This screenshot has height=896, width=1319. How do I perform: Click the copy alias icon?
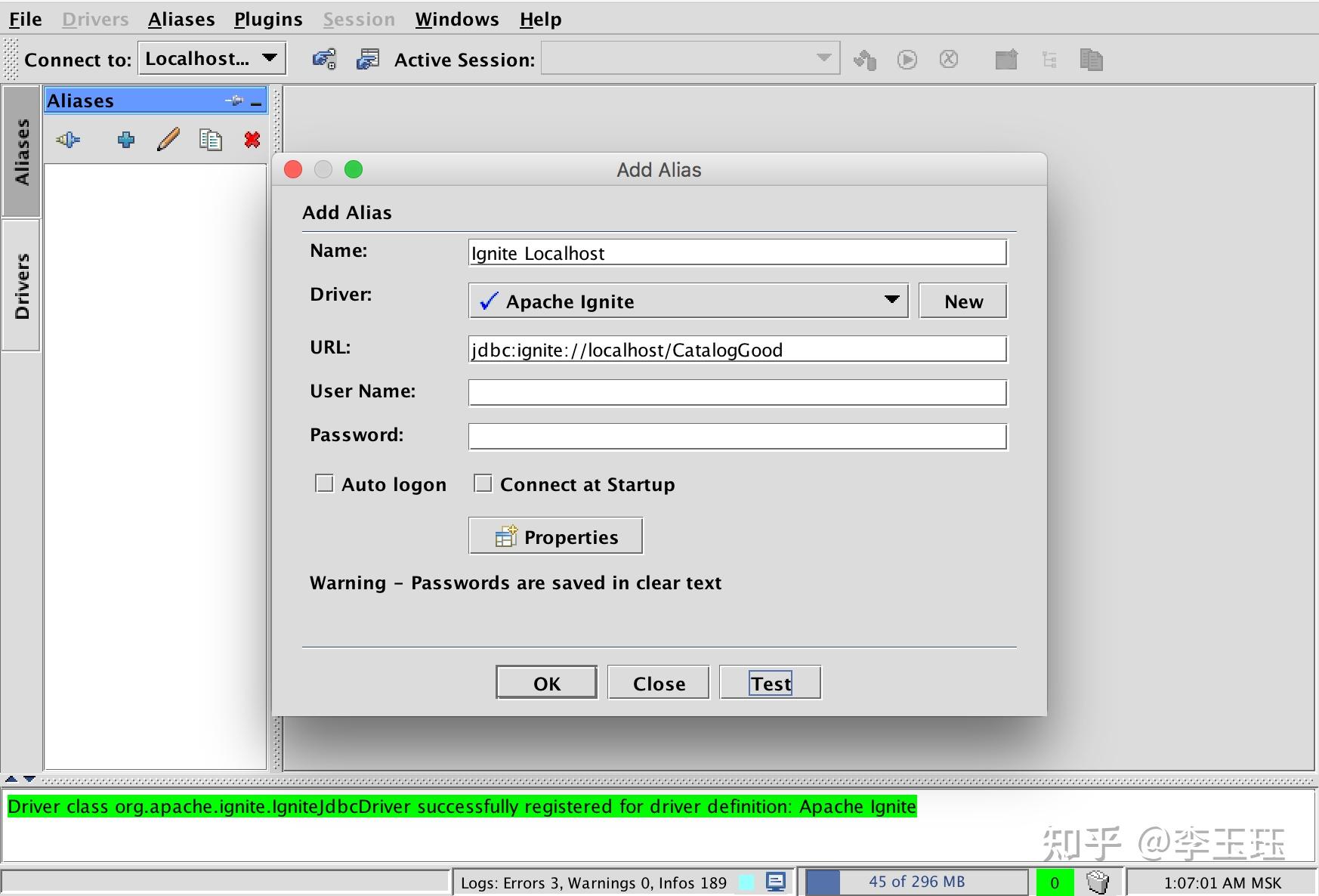210,140
